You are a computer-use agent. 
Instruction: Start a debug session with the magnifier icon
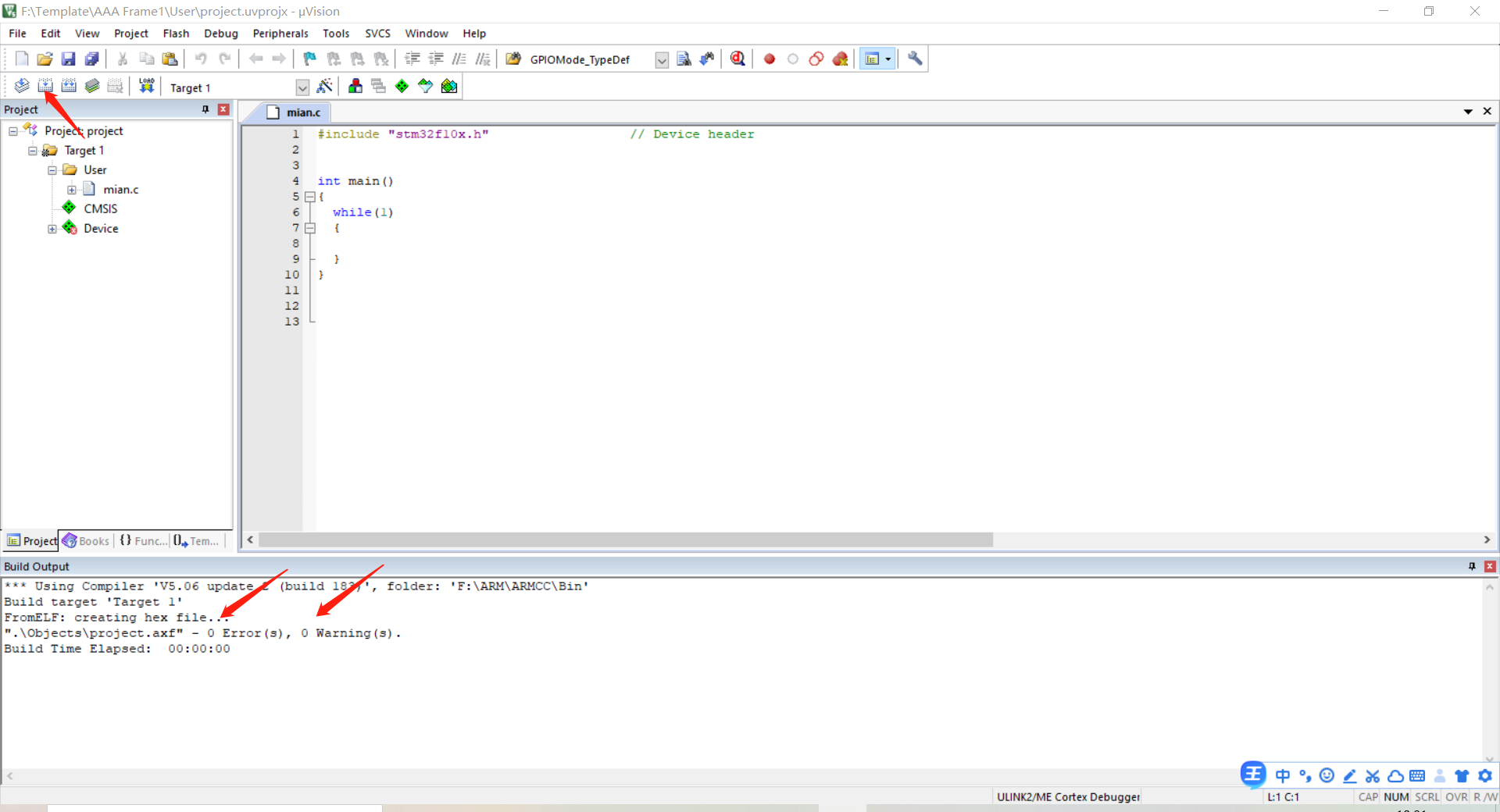[737, 59]
